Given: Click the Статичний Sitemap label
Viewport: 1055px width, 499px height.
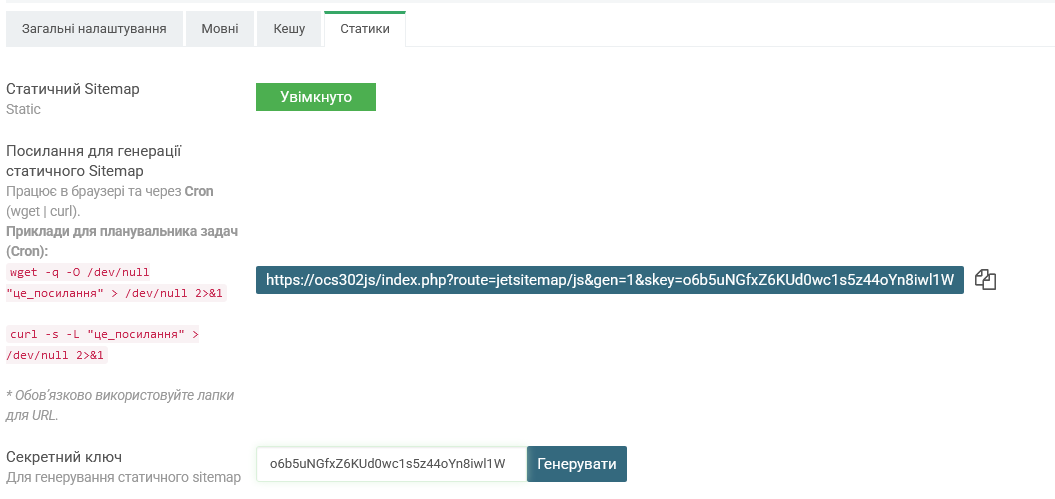Looking at the screenshot, I should [73, 89].
